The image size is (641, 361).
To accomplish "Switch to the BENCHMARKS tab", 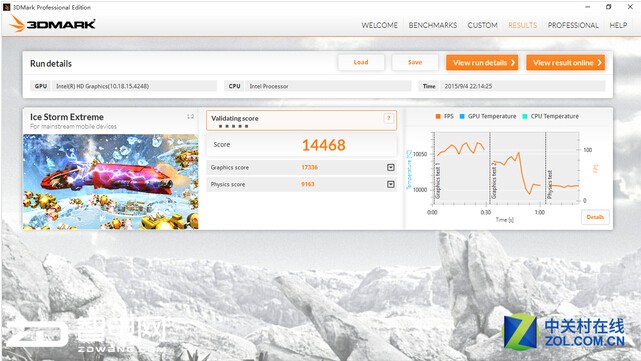I will pos(433,25).
